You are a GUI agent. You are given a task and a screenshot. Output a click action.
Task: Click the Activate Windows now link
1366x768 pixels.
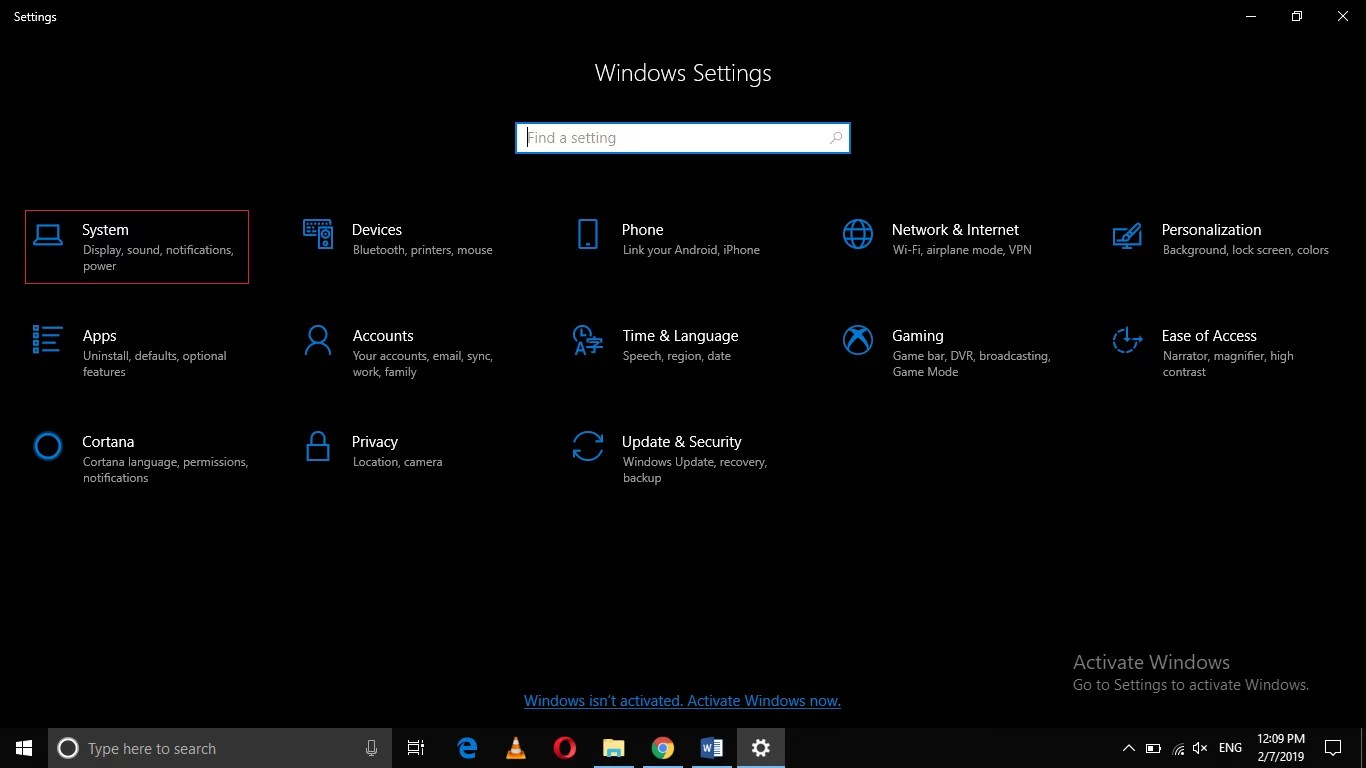(x=683, y=700)
